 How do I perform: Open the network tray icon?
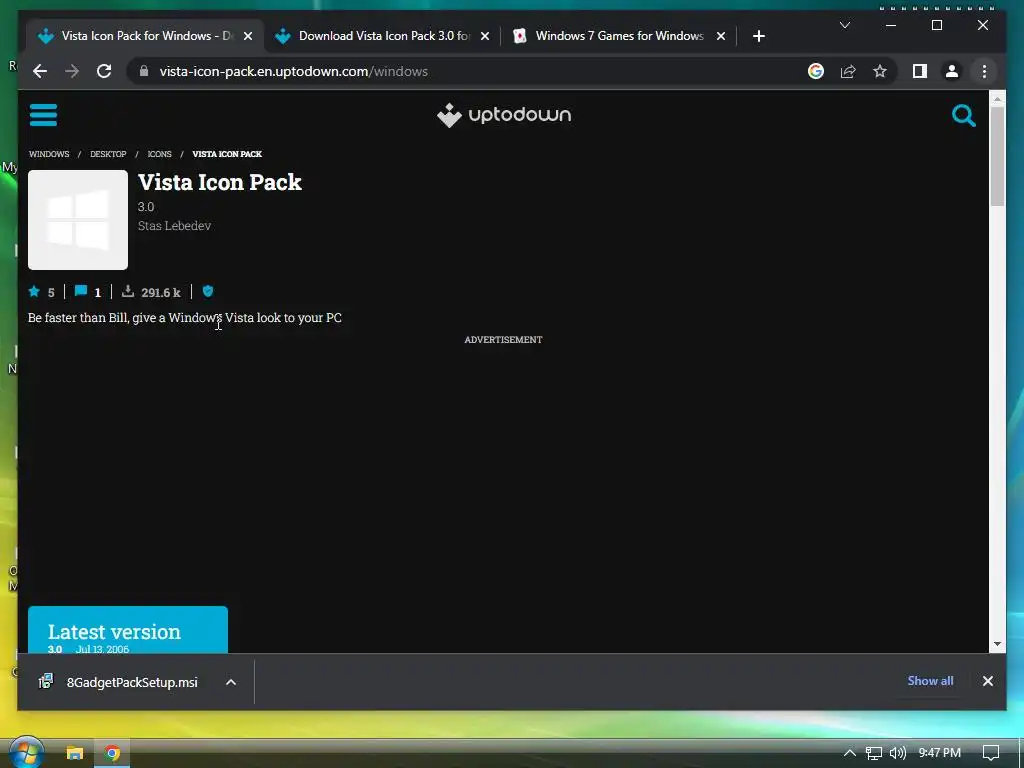tap(874, 753)
